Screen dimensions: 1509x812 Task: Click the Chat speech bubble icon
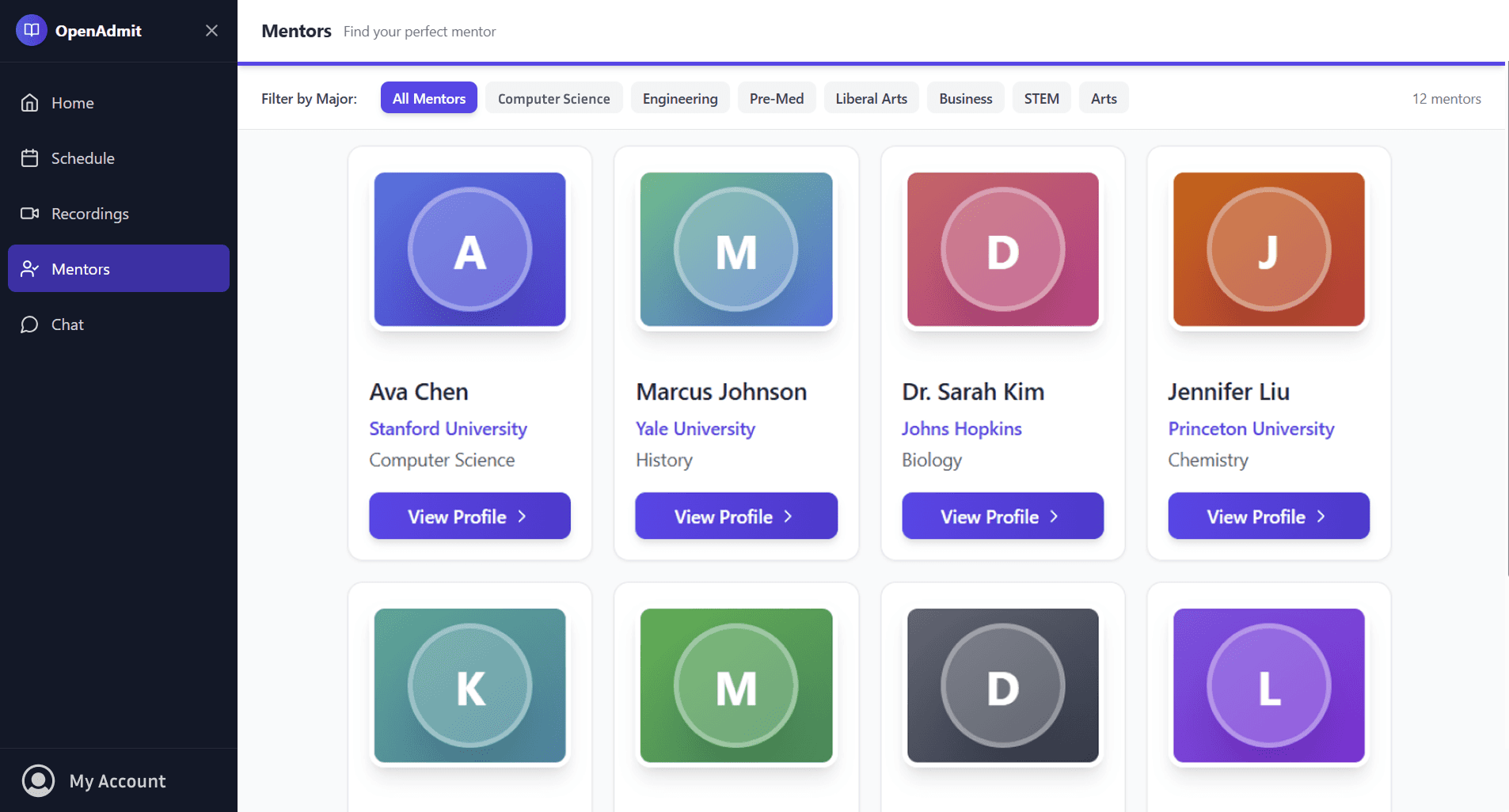point(29,324)
